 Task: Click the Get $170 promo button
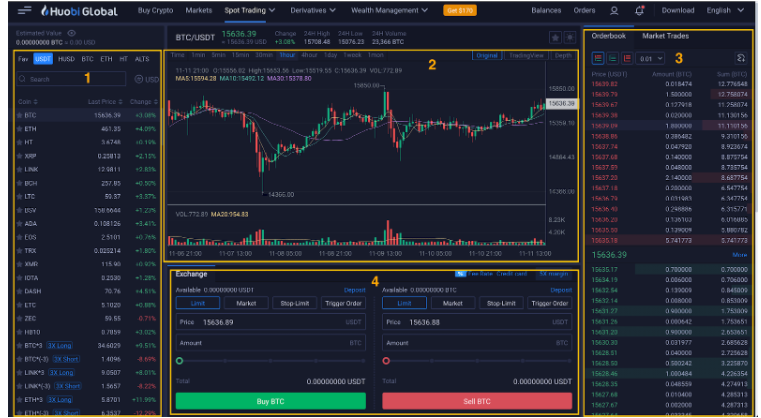(x=460, y=10)
